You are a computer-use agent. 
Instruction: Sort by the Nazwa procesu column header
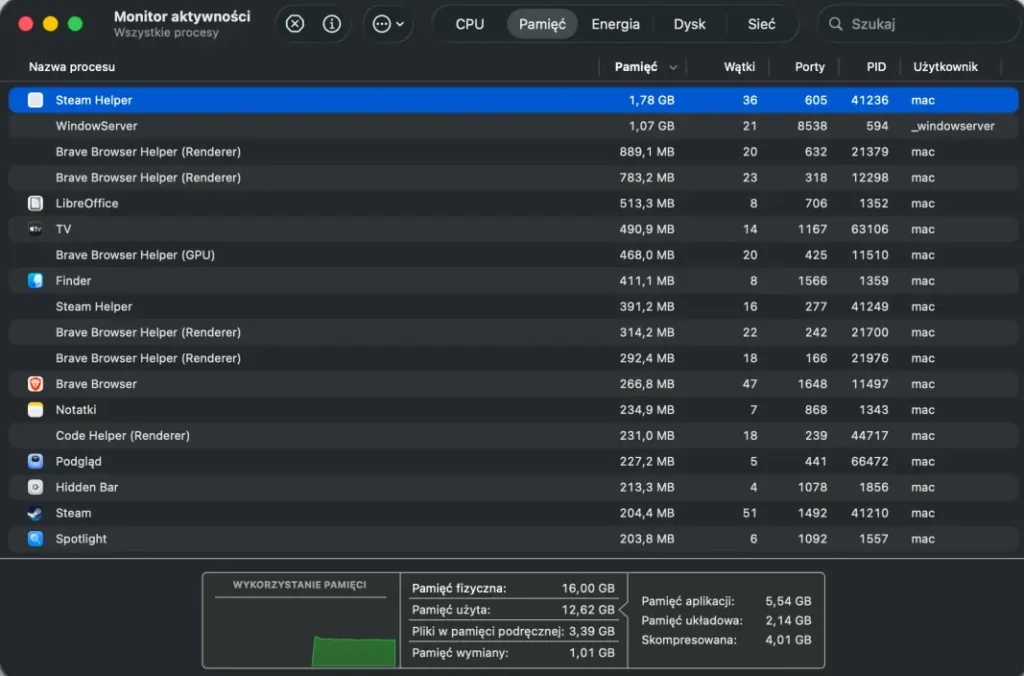72,67
